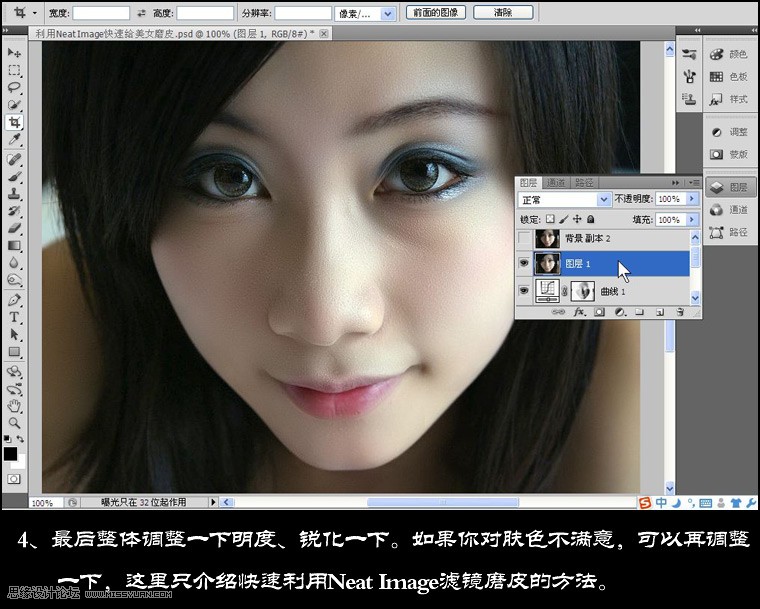Screen dimensions: 760x609
Task: Select the Hand tool
Action: pos(14,406)
